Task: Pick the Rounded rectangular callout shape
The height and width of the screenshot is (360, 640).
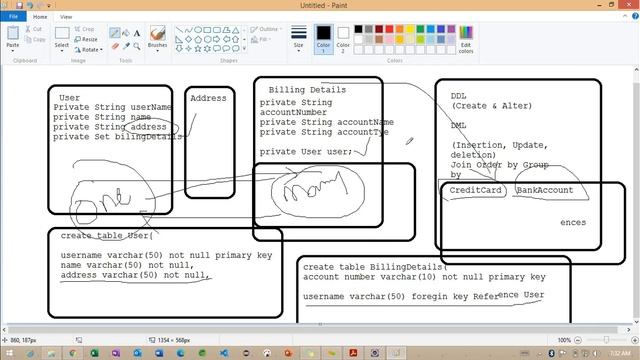Action: (x=217, y=49)
